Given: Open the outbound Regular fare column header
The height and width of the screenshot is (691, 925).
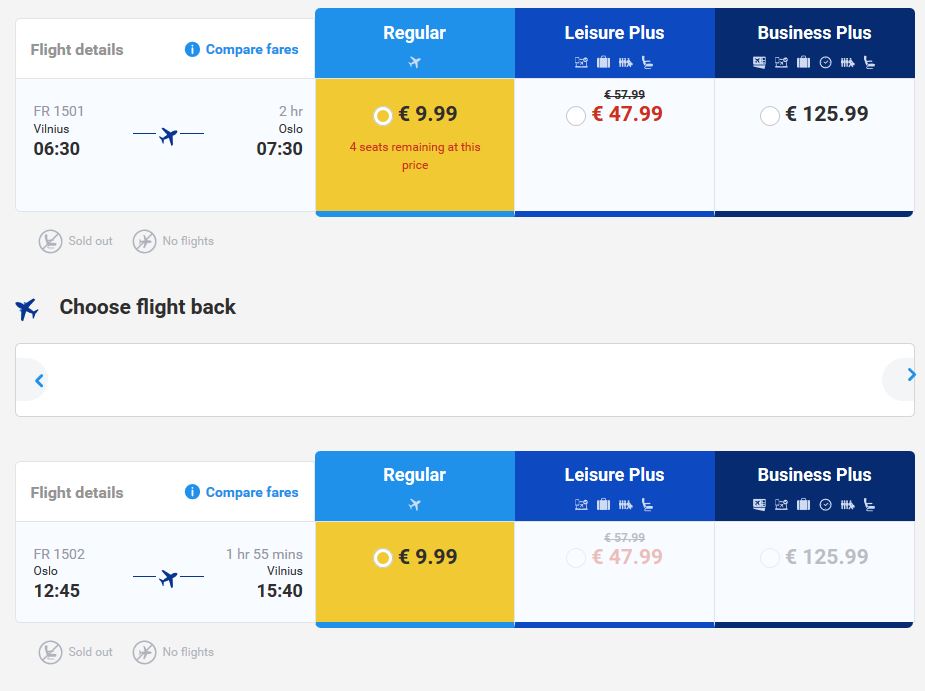Looking at the screenshot, I should pos(415,43).
